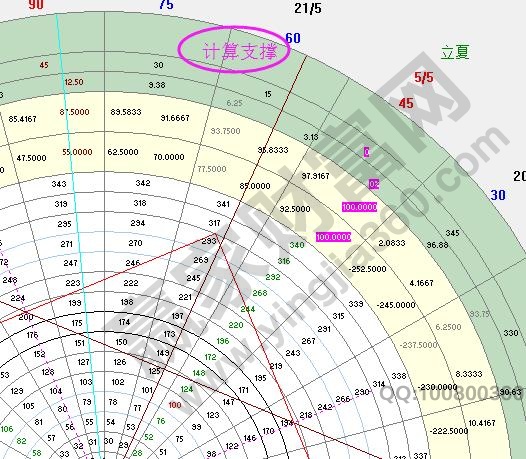
Task: Click the outer ring number 330
Action: point(511,333)
